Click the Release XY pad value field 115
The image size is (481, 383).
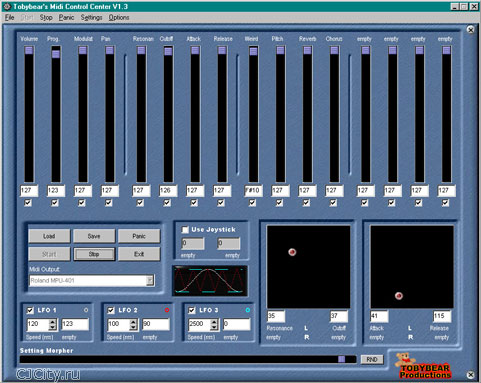point(442,316)
